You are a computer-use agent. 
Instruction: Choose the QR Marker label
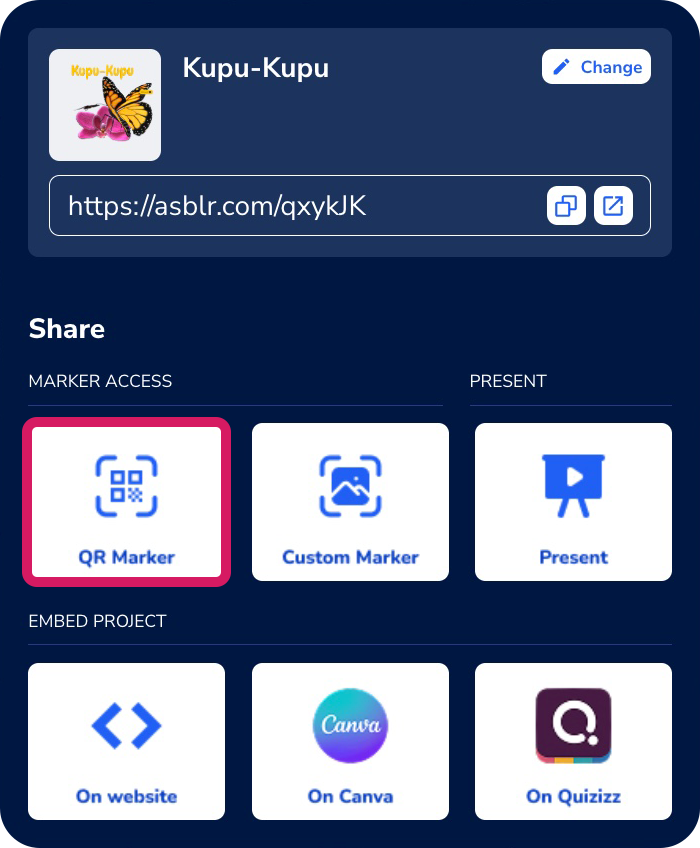pyautogui.click(x=127, y=557)
